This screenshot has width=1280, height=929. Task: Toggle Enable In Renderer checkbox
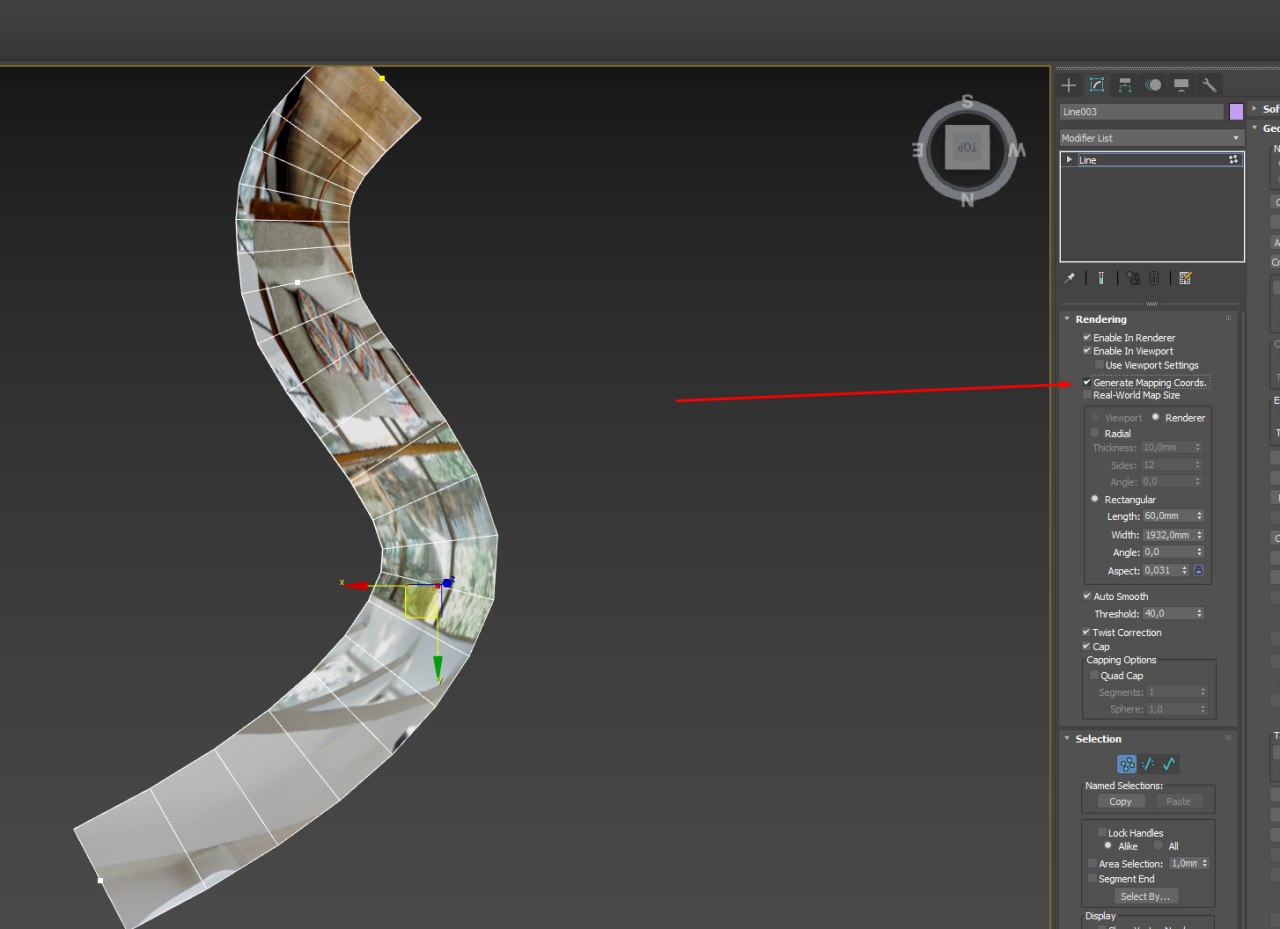(1087, 338)
